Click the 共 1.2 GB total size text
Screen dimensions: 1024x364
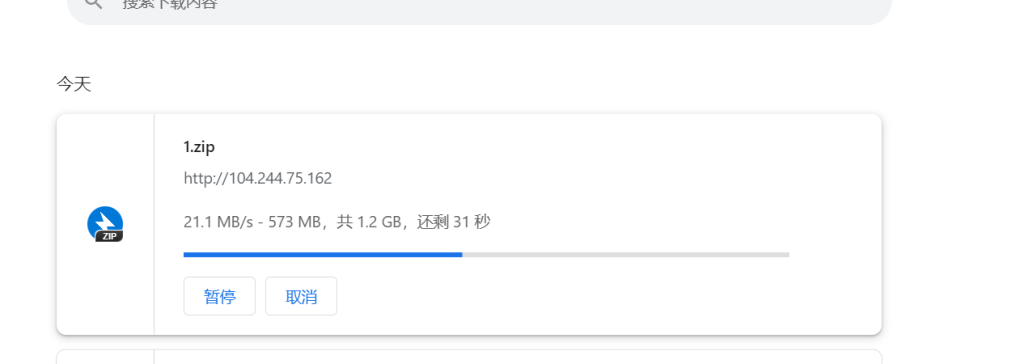(368, 222)
